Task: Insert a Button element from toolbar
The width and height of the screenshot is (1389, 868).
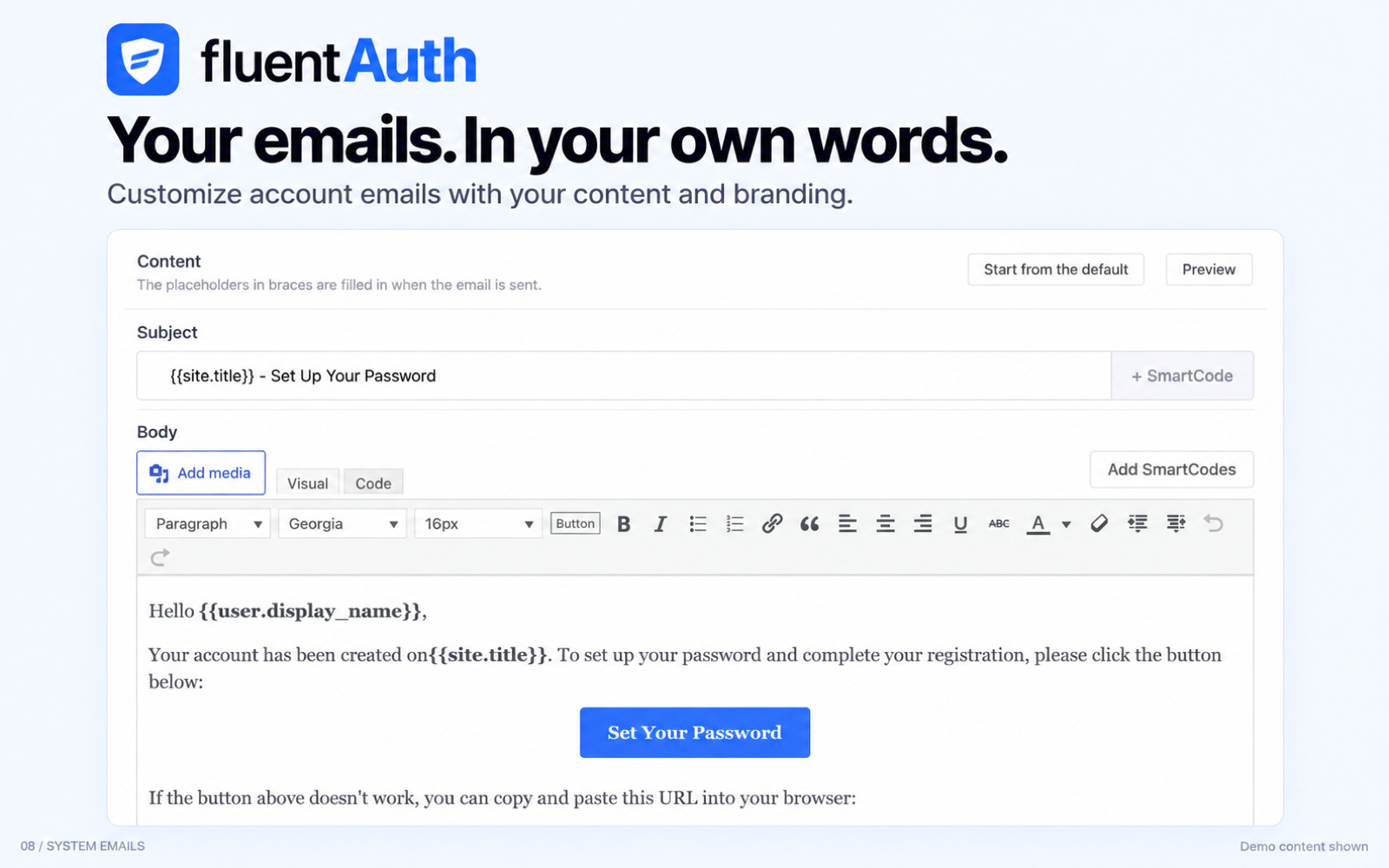Action: pos(575,523)
